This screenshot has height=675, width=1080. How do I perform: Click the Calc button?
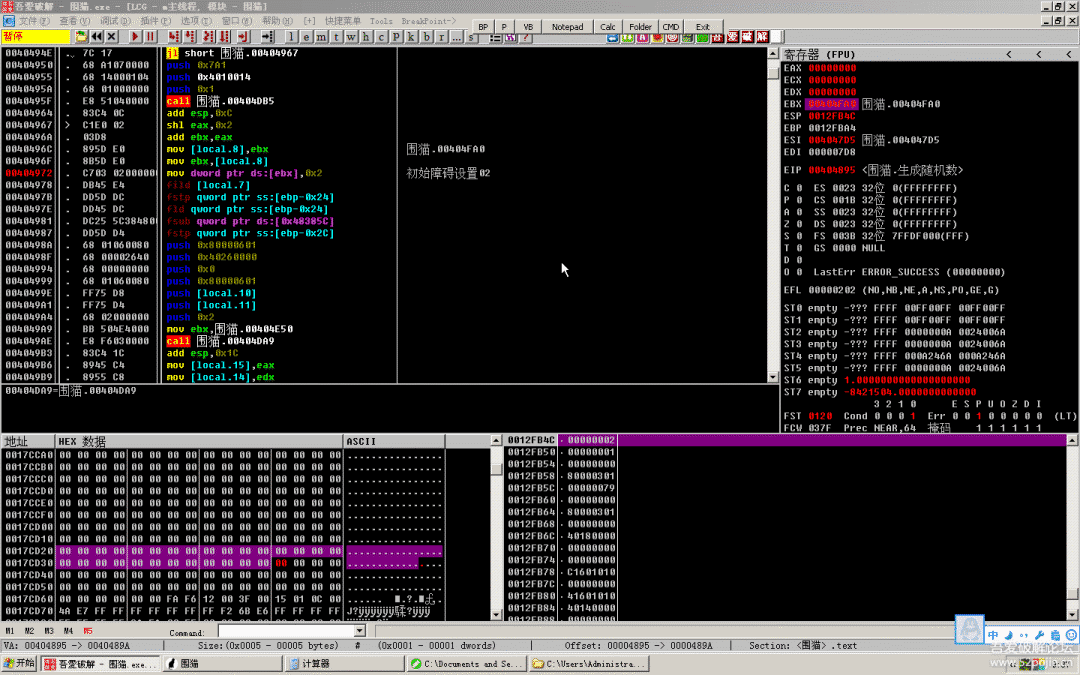click(608, 27)
